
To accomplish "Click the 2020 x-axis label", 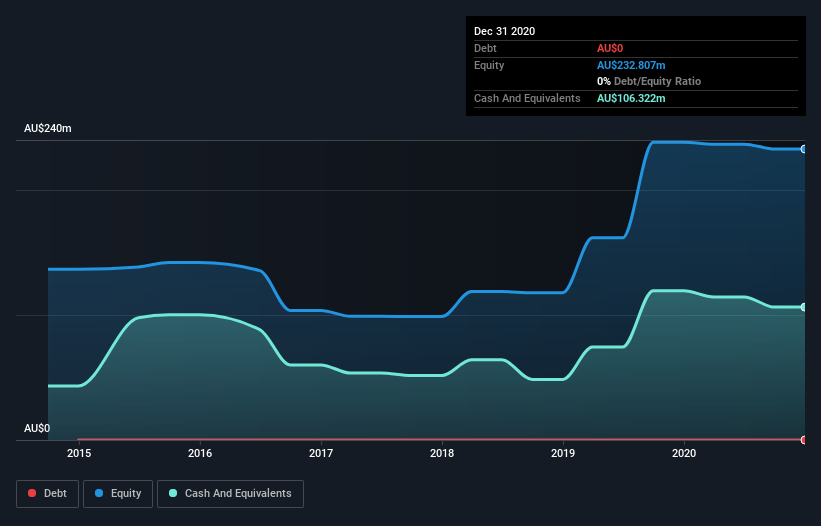I will pyautogui.click(x=684, y=453).
